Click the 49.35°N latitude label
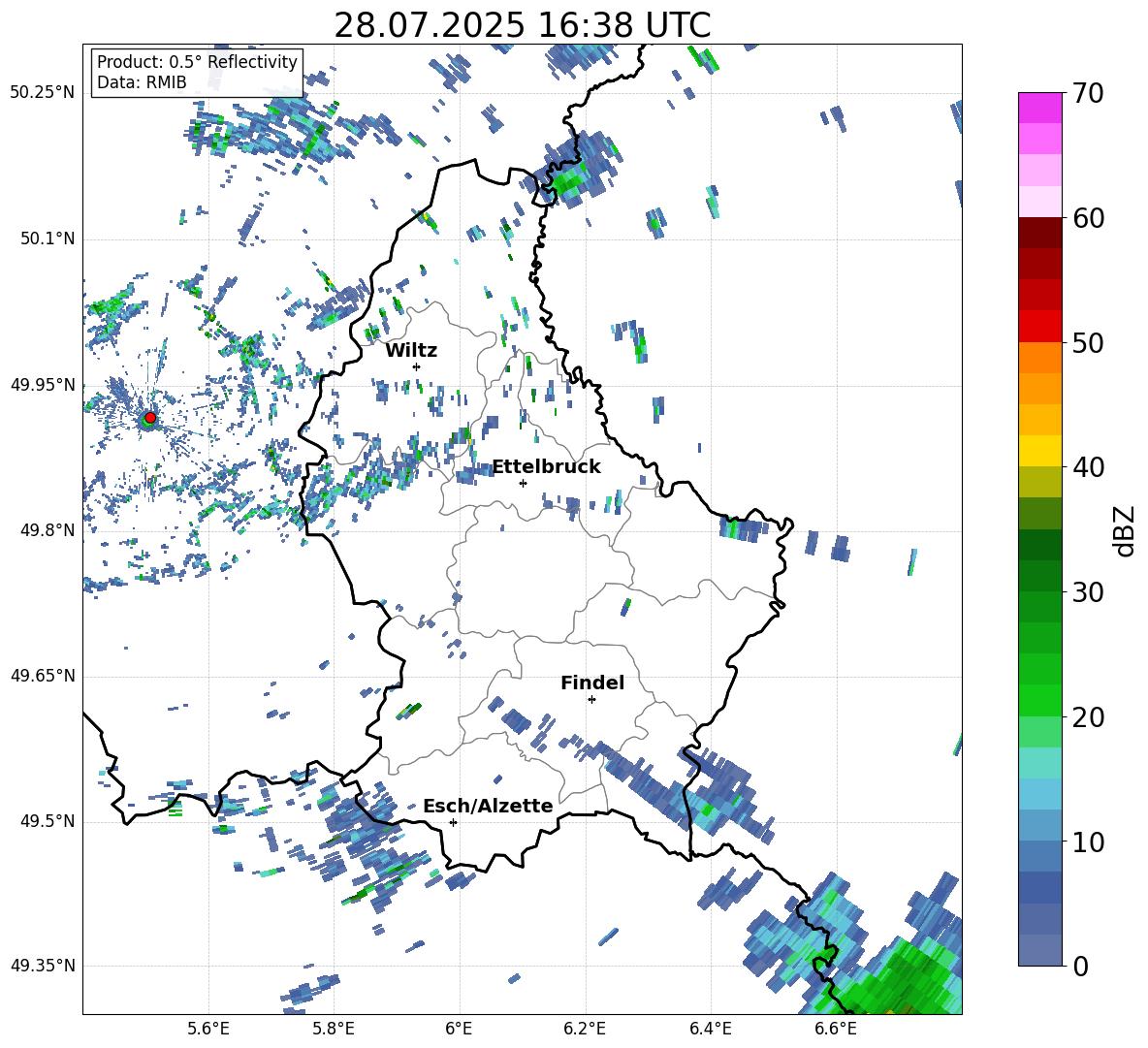 [43, 966]
